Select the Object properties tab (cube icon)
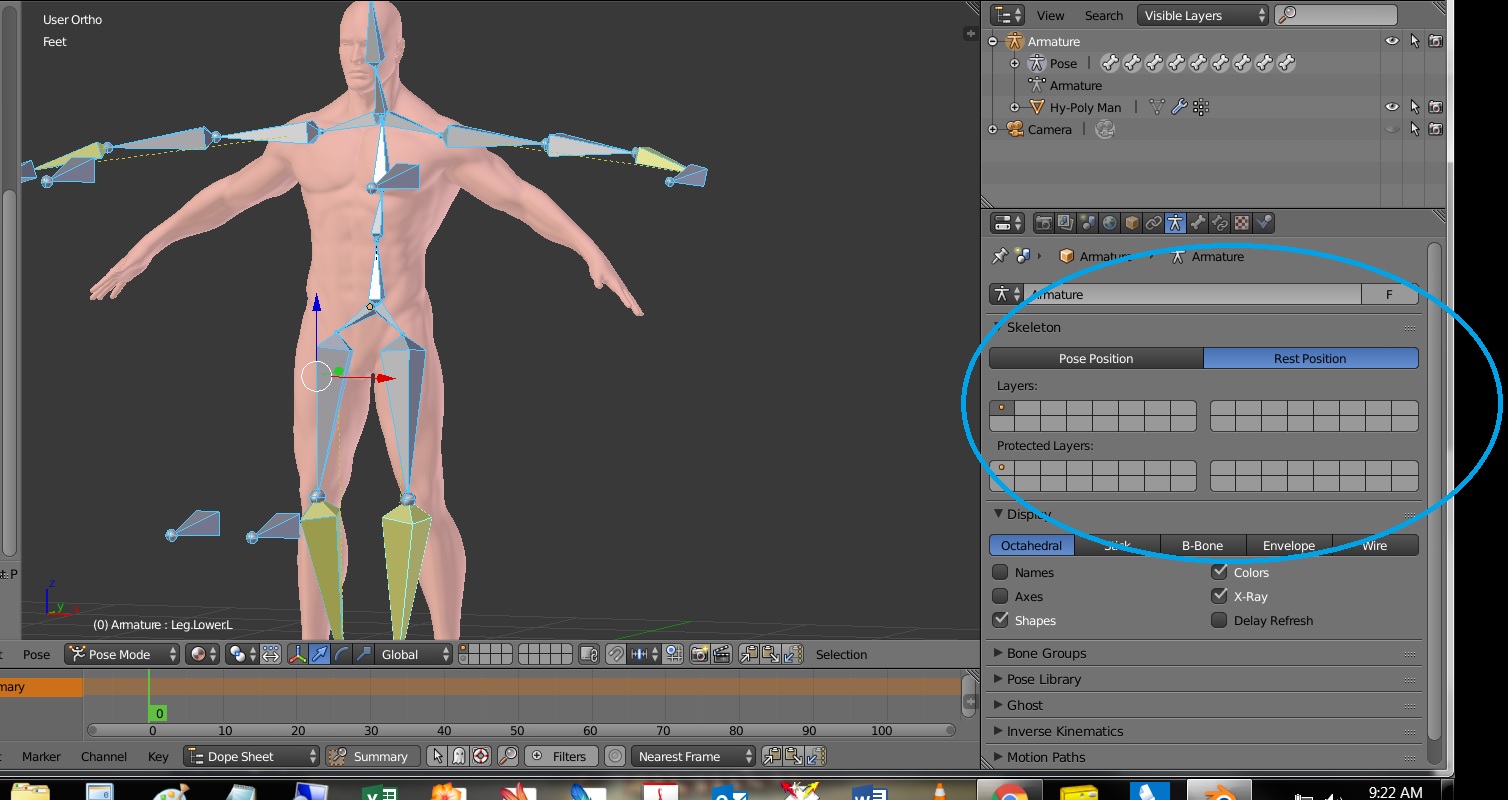 click(x=1129, y=222)
